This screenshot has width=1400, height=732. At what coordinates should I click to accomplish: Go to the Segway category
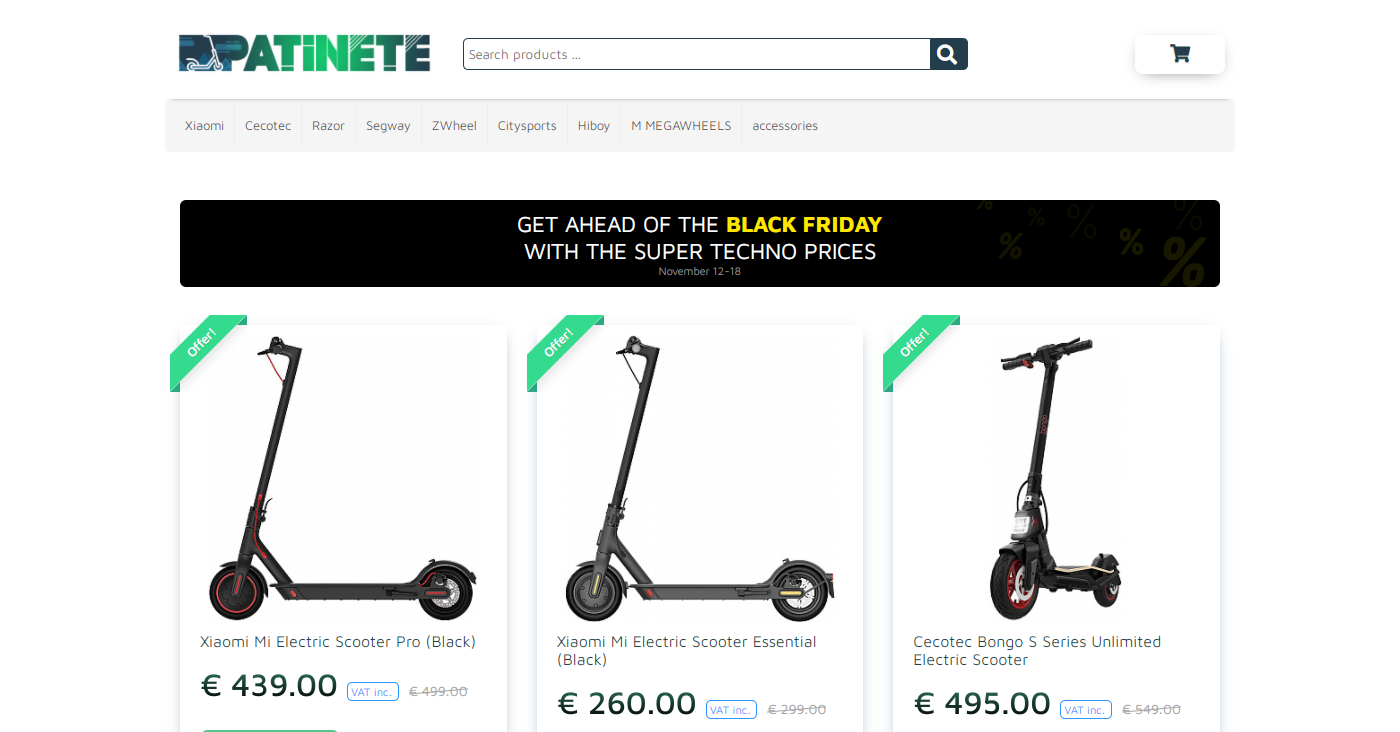click(x=388, y=126)
